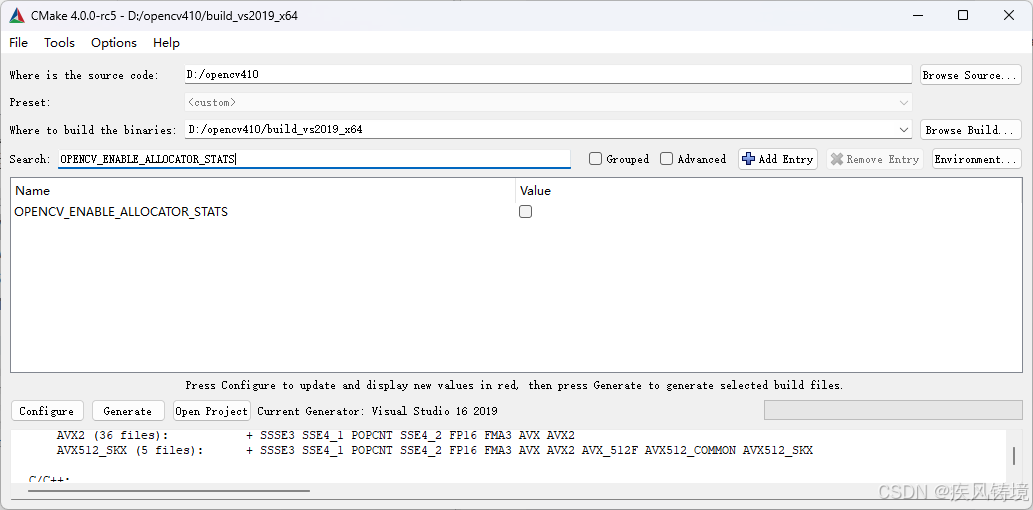Expand the build binaries path dropdown
Viewport: 1033px width, 510px height.
pyautogui.click(x=904, y=130)
